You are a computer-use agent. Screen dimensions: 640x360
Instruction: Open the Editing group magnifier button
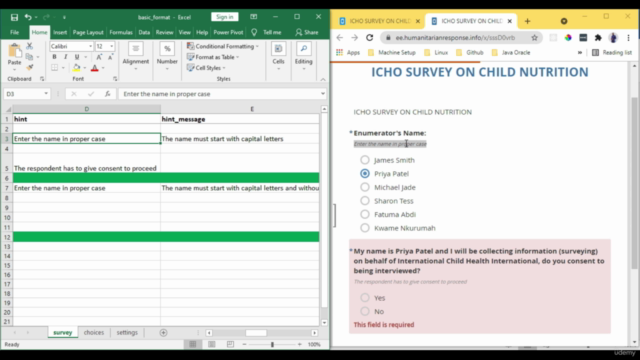(304, 55)
